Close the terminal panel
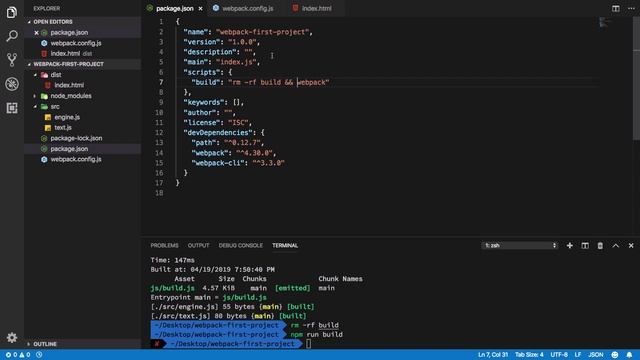This screenshot has width=640, height=360. [631, 245]
